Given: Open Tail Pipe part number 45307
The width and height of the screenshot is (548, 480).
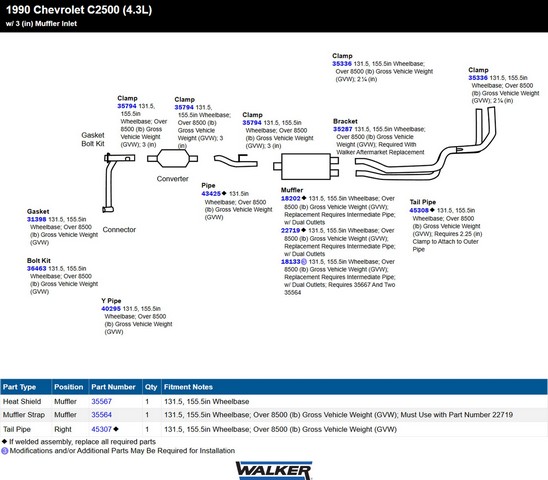Looking at the screenshot, I should [x=101, y=429].
